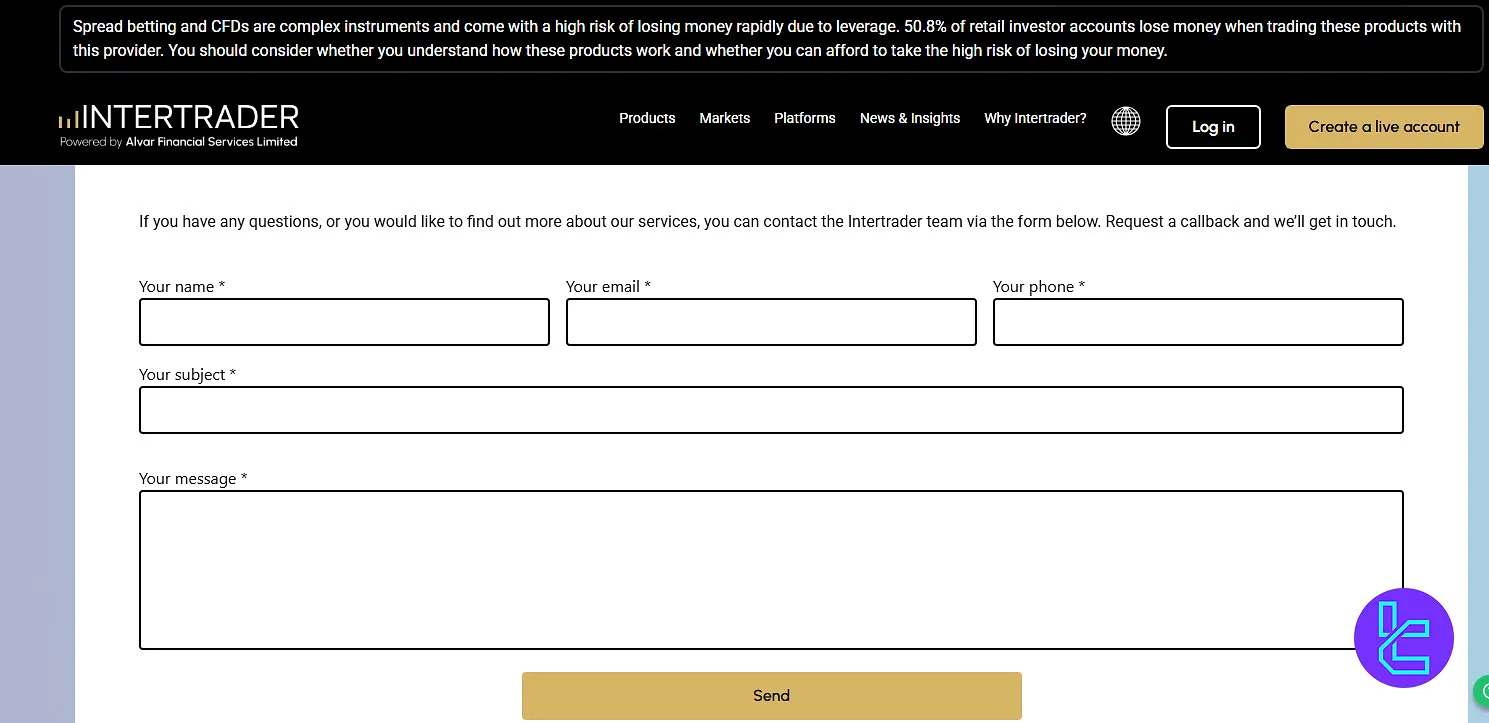Click the Intertrader logo in the header
The height and width of the screenshot is (723, 1489).
[x=178, y=117]
